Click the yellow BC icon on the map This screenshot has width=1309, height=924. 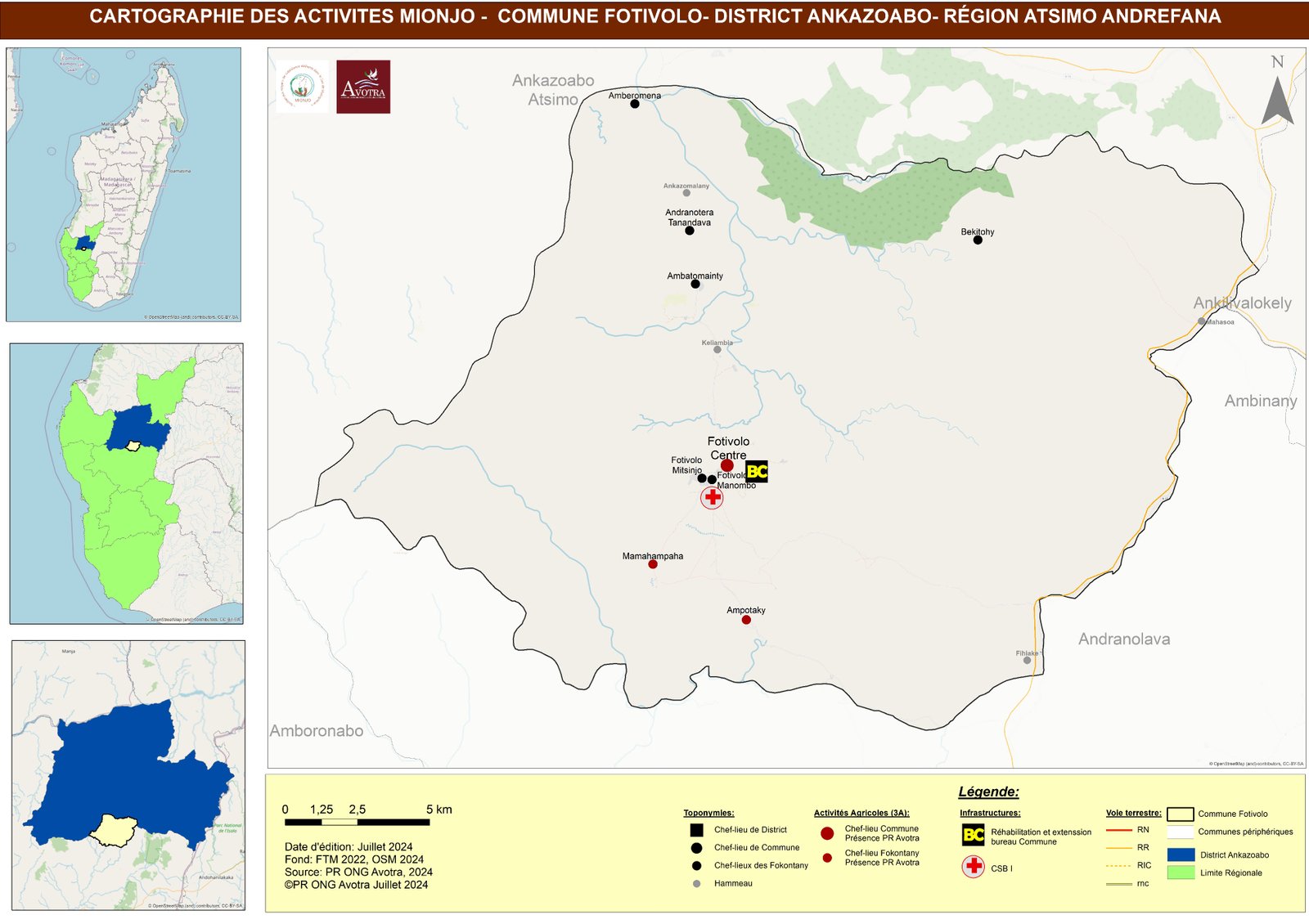[x=757, y=472]
